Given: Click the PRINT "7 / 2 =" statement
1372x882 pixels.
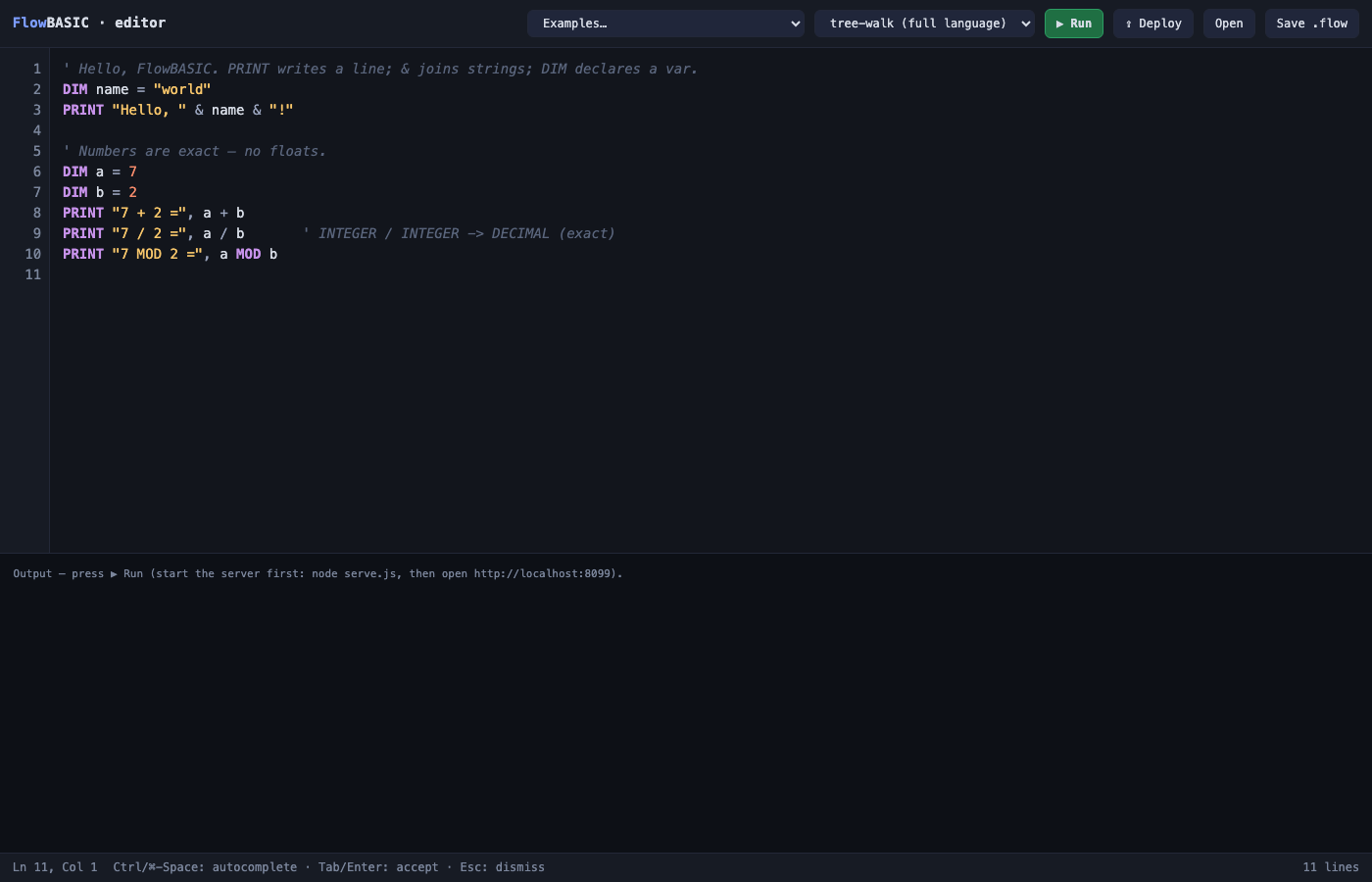Looking at the screenshot, I should click(154, 233).
